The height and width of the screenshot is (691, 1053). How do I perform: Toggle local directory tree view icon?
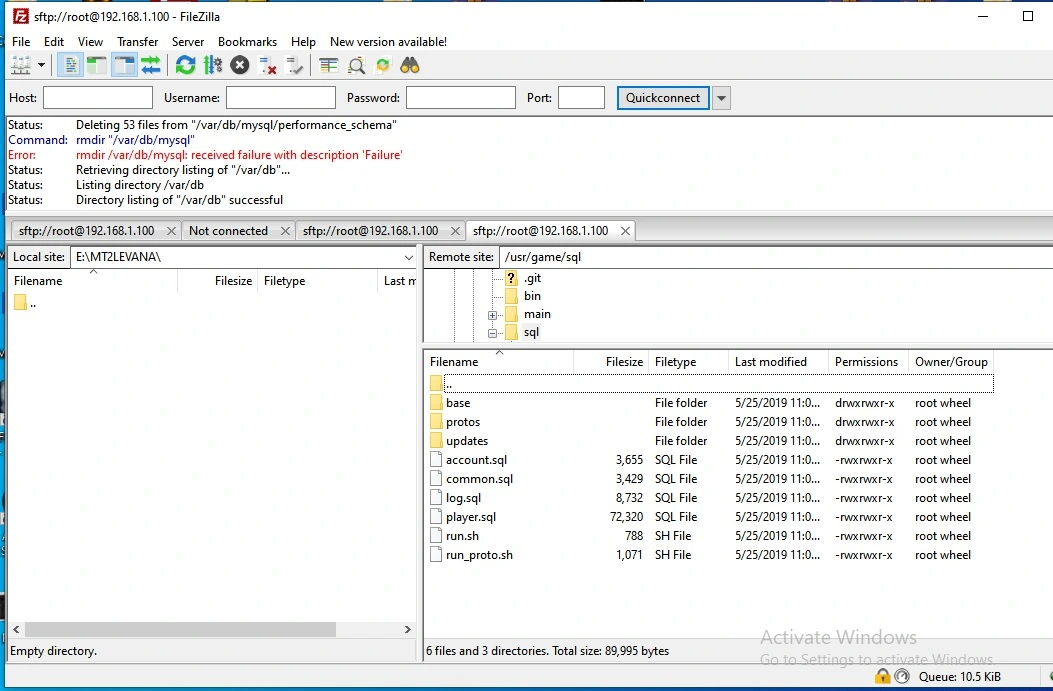click(x=97, y=66)
